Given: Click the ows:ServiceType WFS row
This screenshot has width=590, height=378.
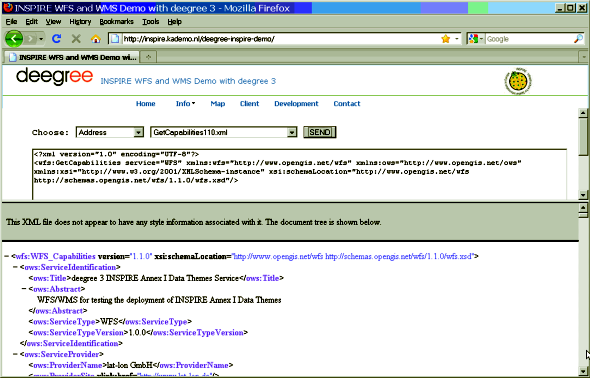Looking at the screenshot, I should [110, 322].
